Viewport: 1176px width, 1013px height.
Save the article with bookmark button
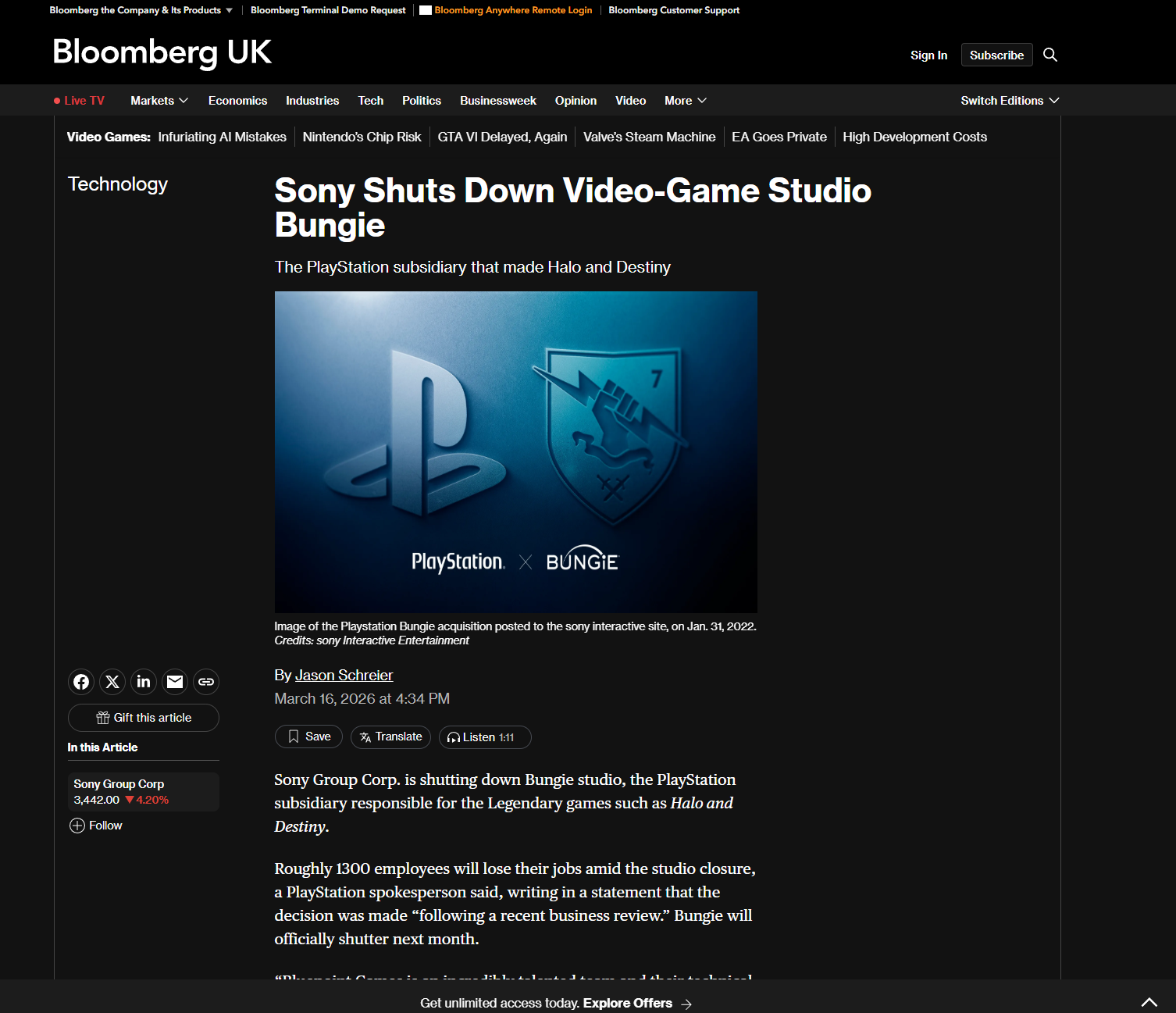(x=308, y=737)
